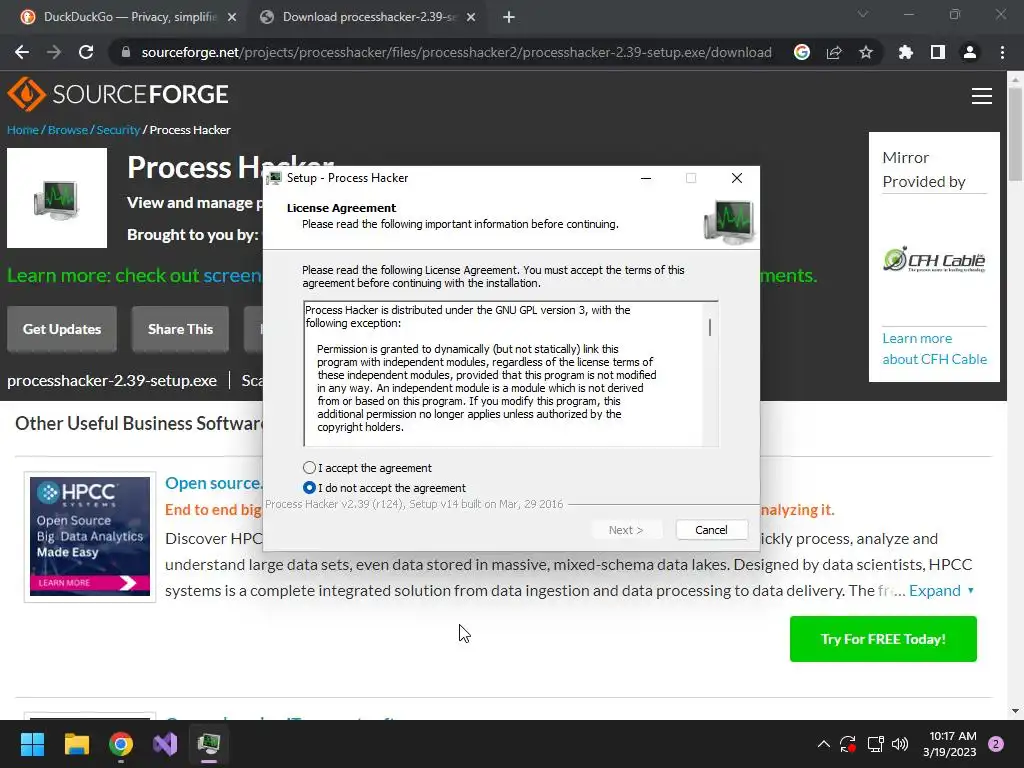Follow the Browse breadcrumb link
Screen dimensions: 1024x768
click(68, 130)
